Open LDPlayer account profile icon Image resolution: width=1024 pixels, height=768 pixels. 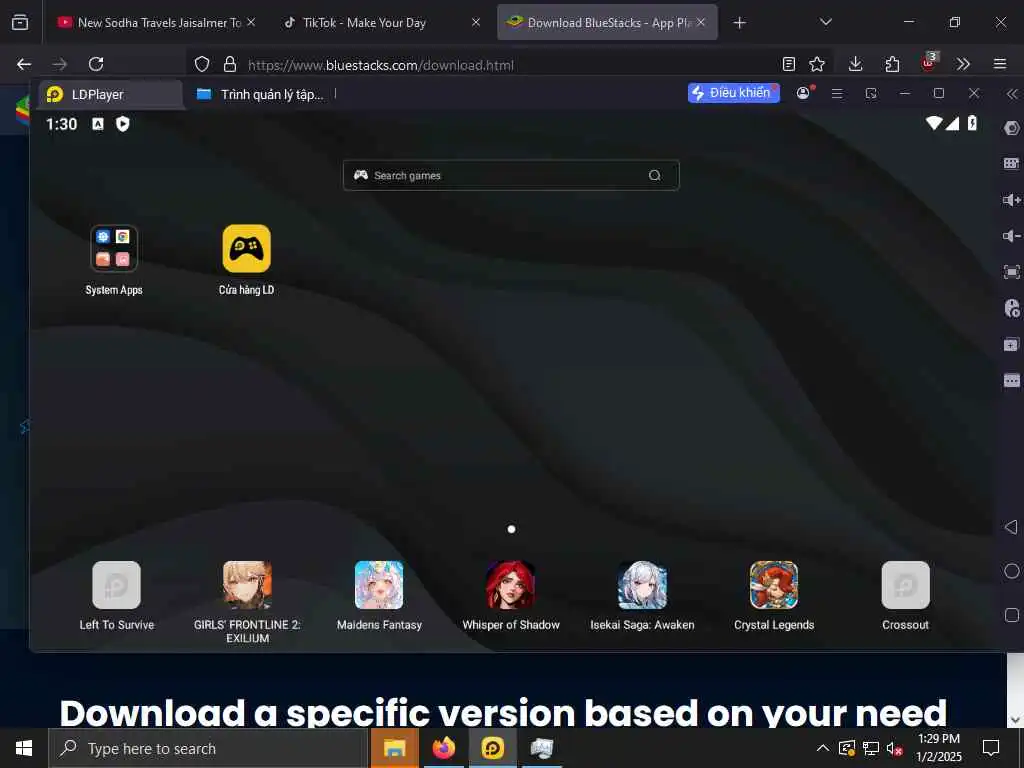click(x=803, y=93)
